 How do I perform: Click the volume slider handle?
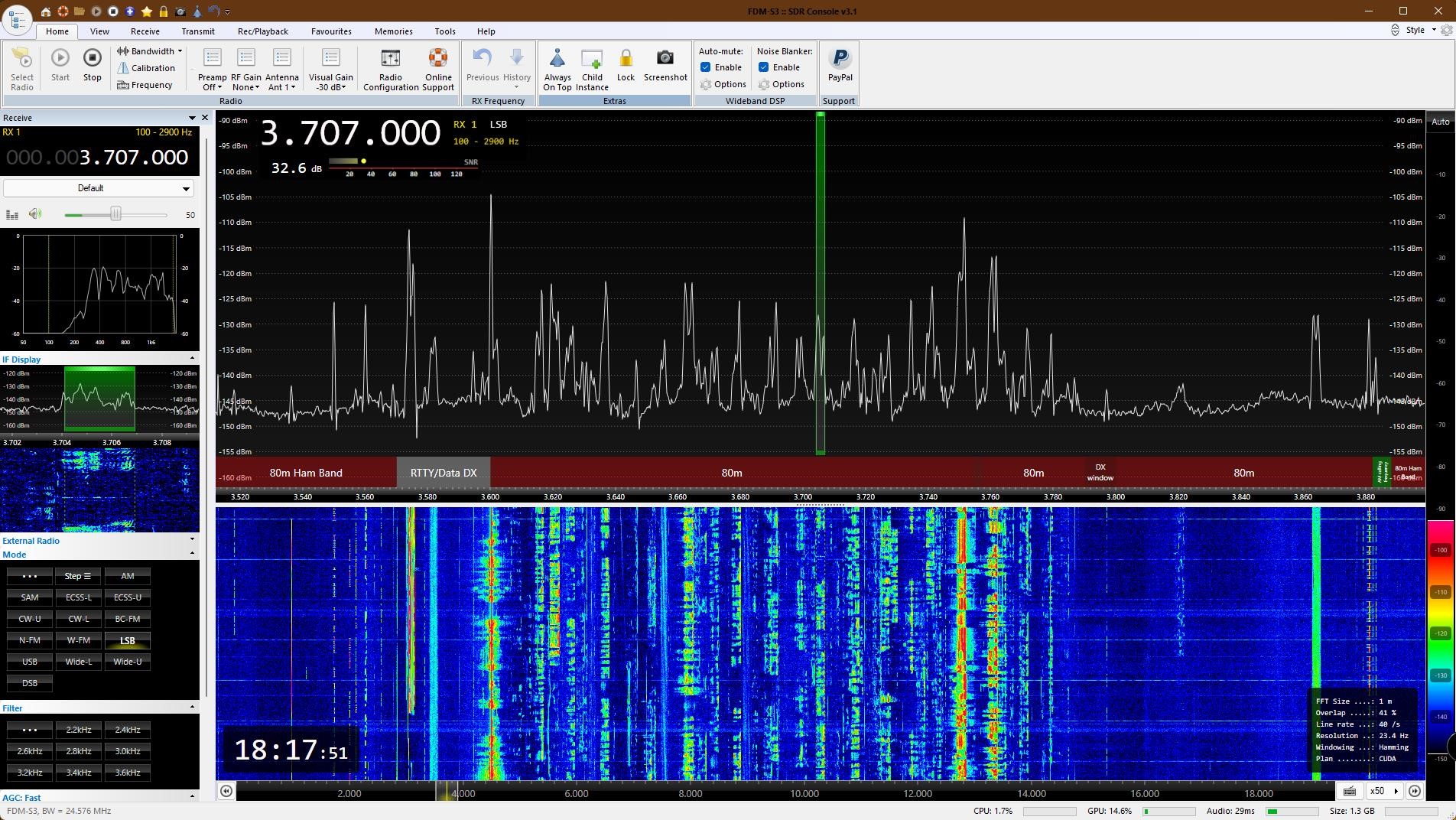pyautogui.click(x=115, y=214)
